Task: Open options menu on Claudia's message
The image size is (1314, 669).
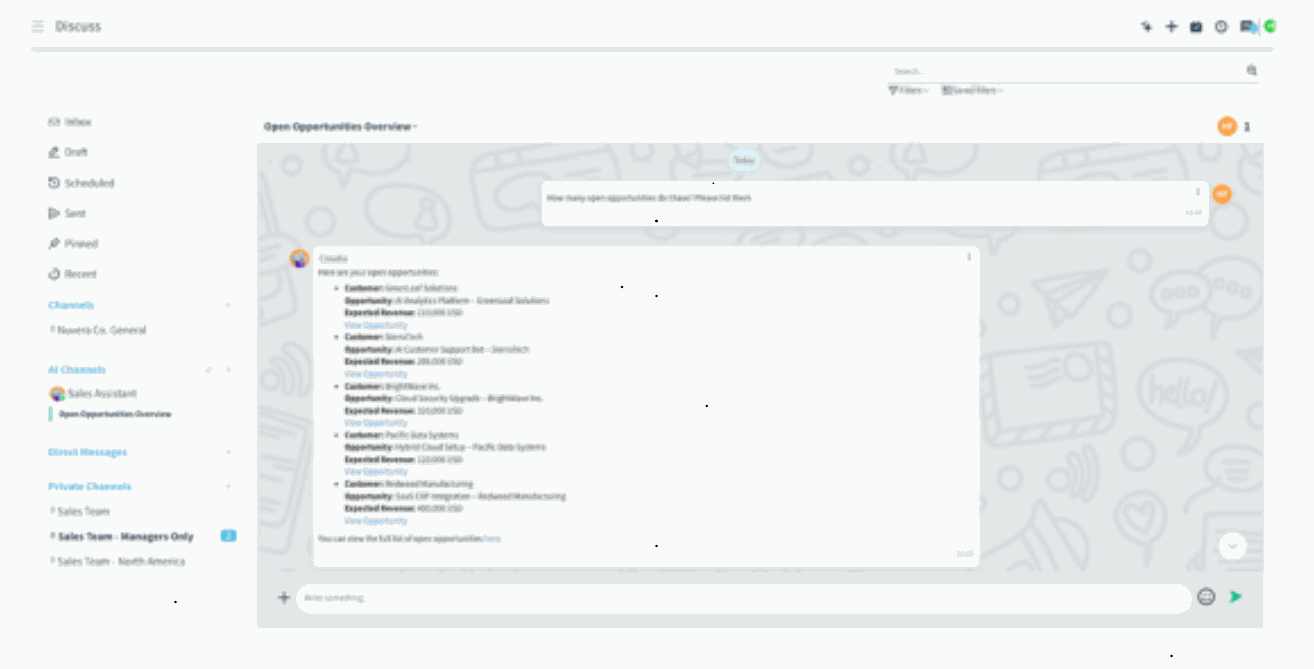Action: point(968,257)
